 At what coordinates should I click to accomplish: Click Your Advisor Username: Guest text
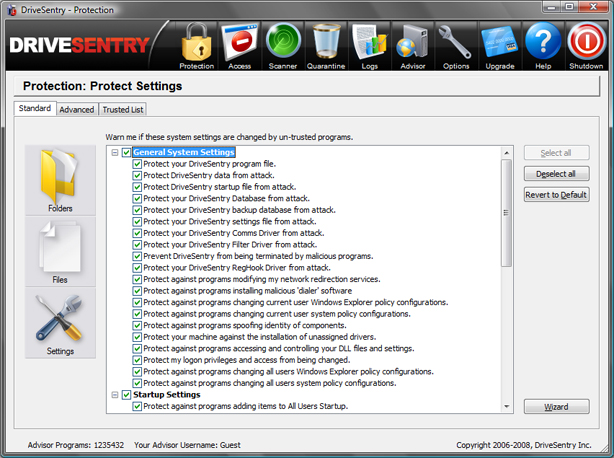(187, 445)
